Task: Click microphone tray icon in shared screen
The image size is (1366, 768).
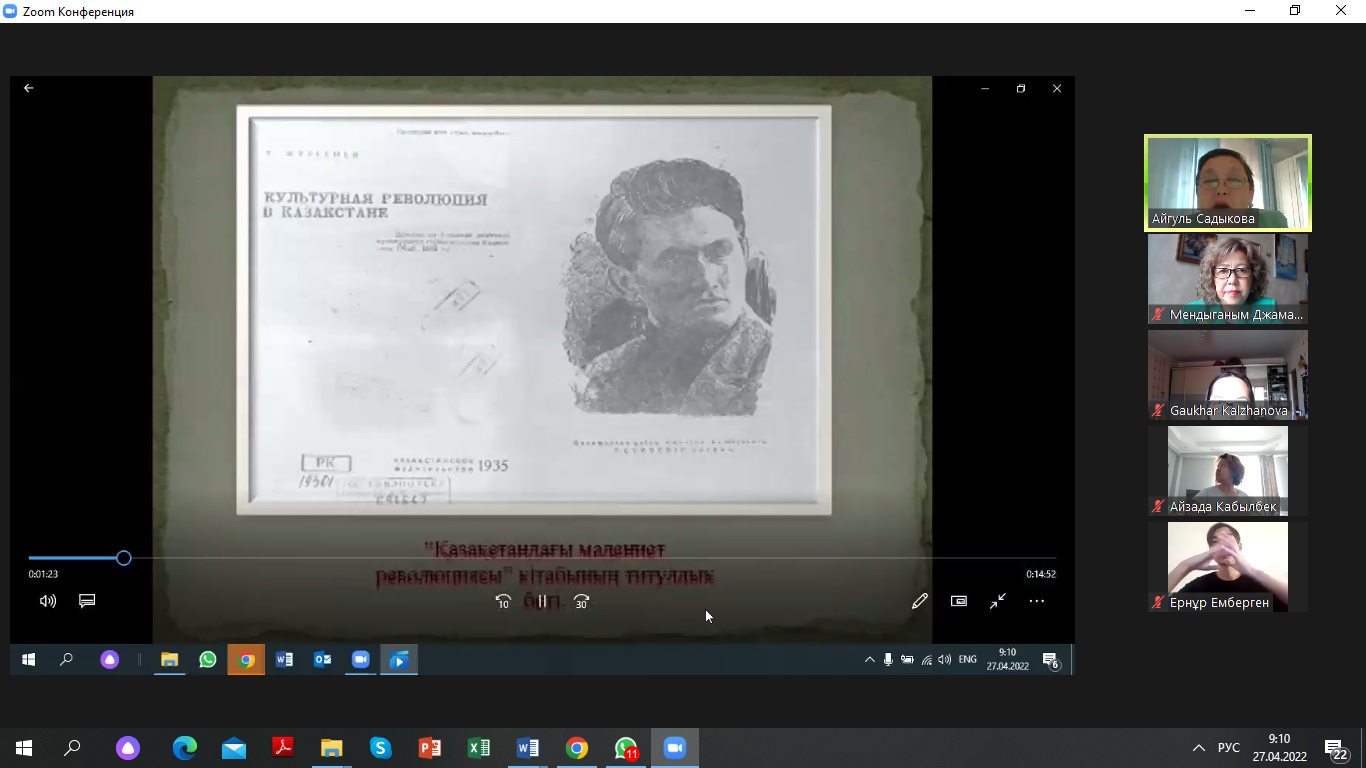Action: tap(888, 660)
